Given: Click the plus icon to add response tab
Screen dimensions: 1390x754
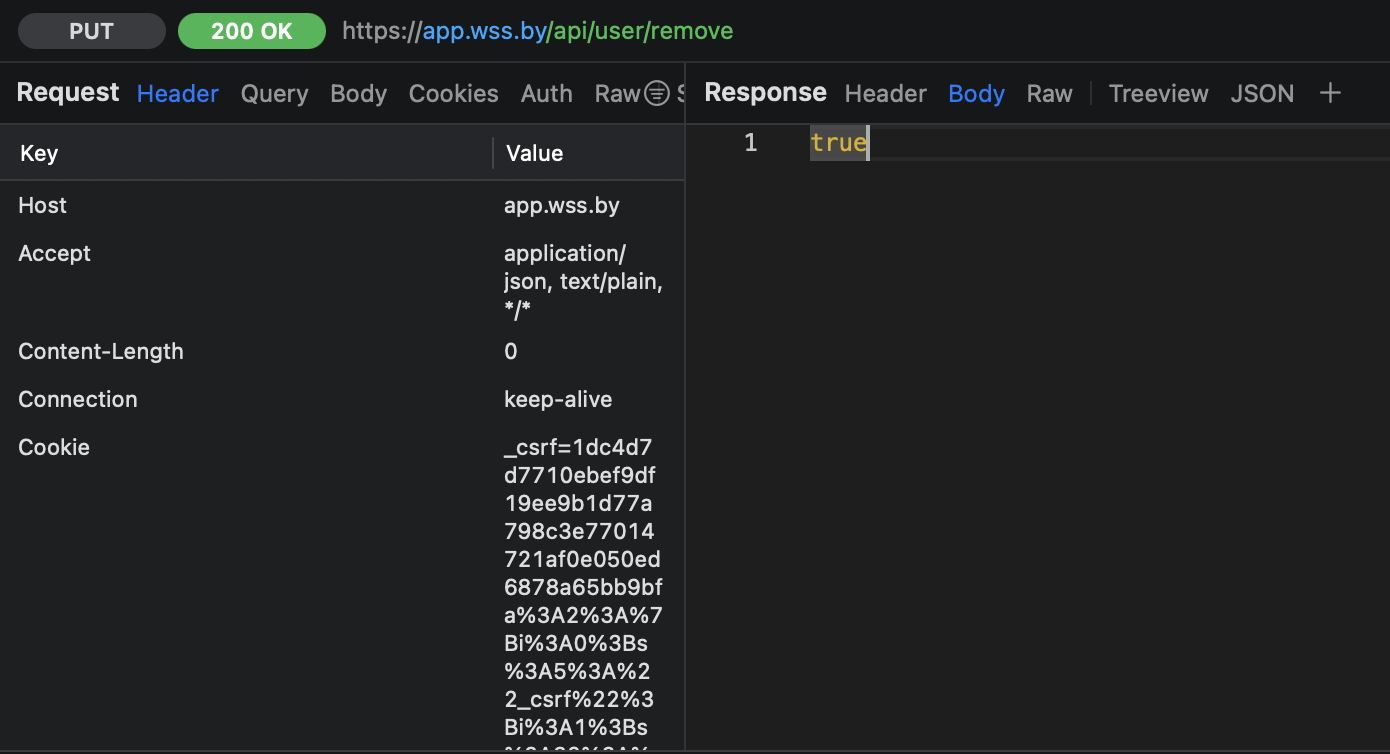Looking at the screenshot, I should pyautogui.click(x=1329, y=93).
